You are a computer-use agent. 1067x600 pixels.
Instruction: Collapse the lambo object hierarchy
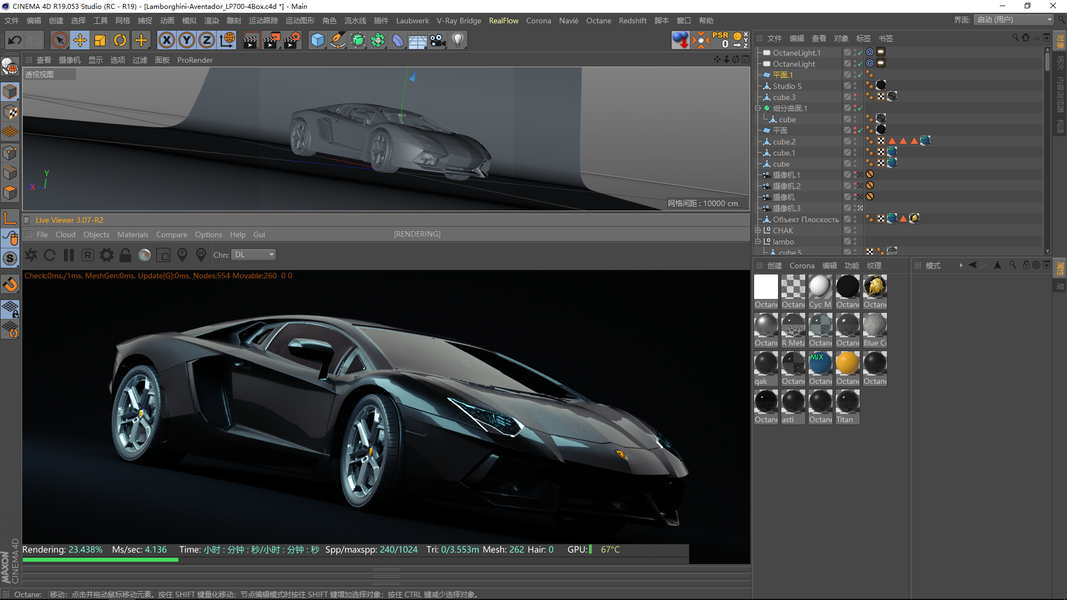[x=758, y=242]
